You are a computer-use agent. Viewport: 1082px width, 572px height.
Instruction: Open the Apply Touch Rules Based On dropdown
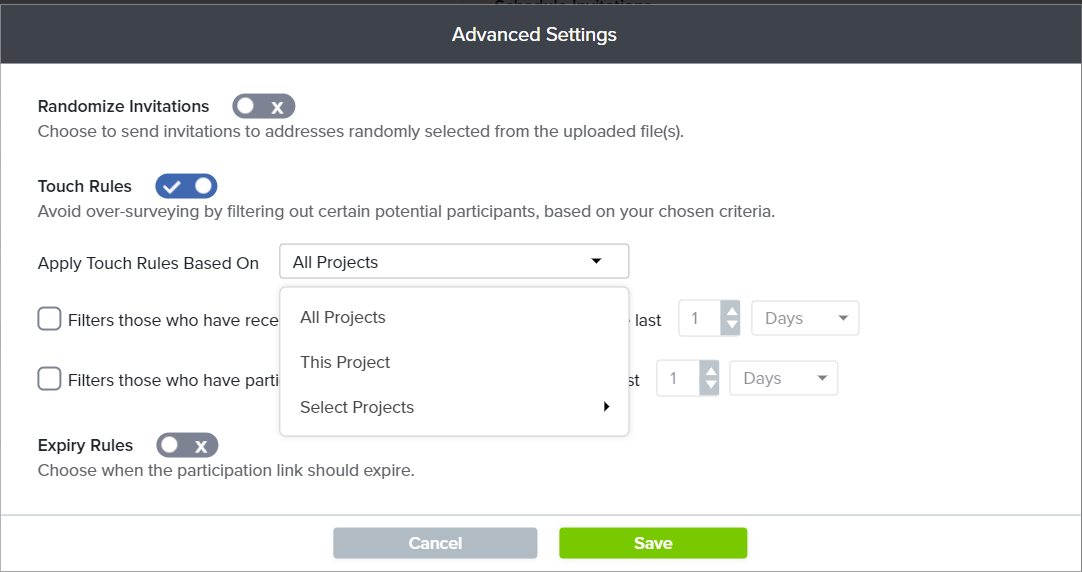454,262
